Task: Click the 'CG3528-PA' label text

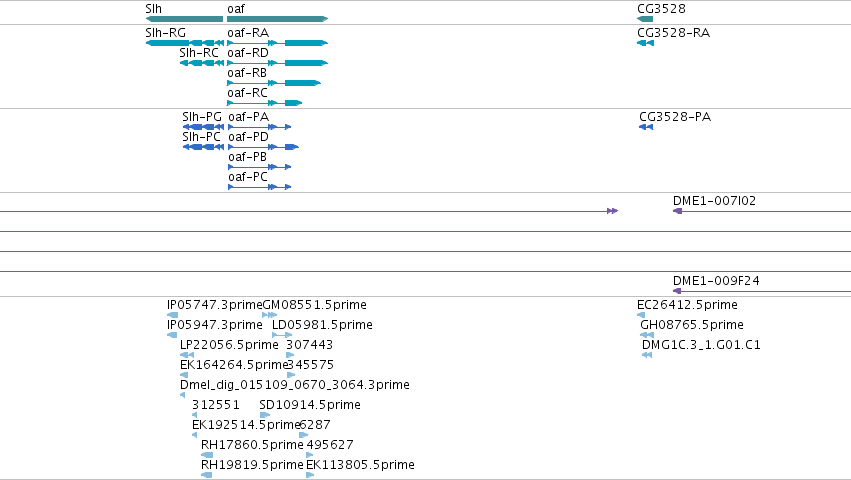Action: coord(675,117)
